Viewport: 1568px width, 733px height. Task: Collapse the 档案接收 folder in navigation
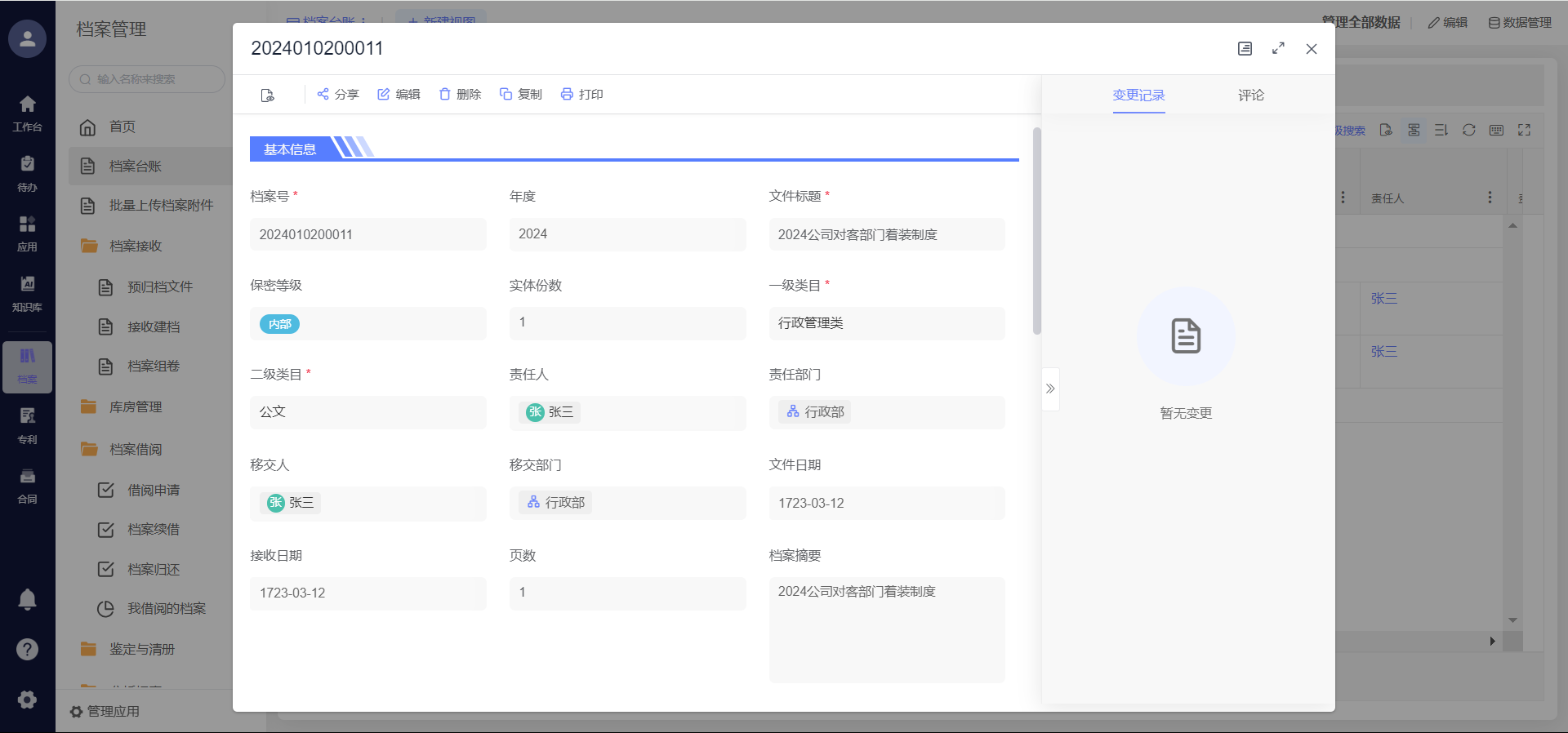[x=135, y=246]
